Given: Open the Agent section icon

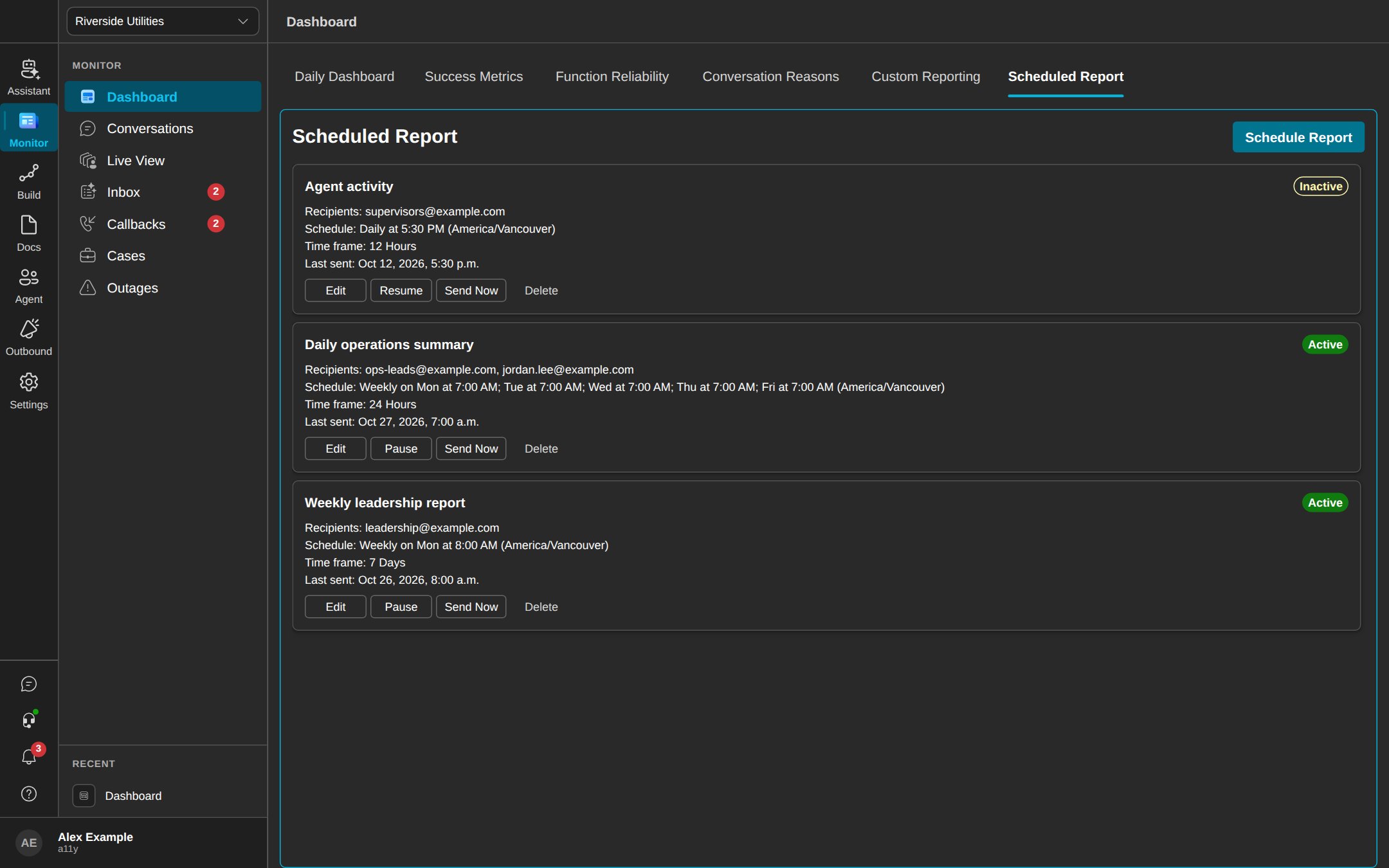Looking at the screenshot, I should pos(29,277).
